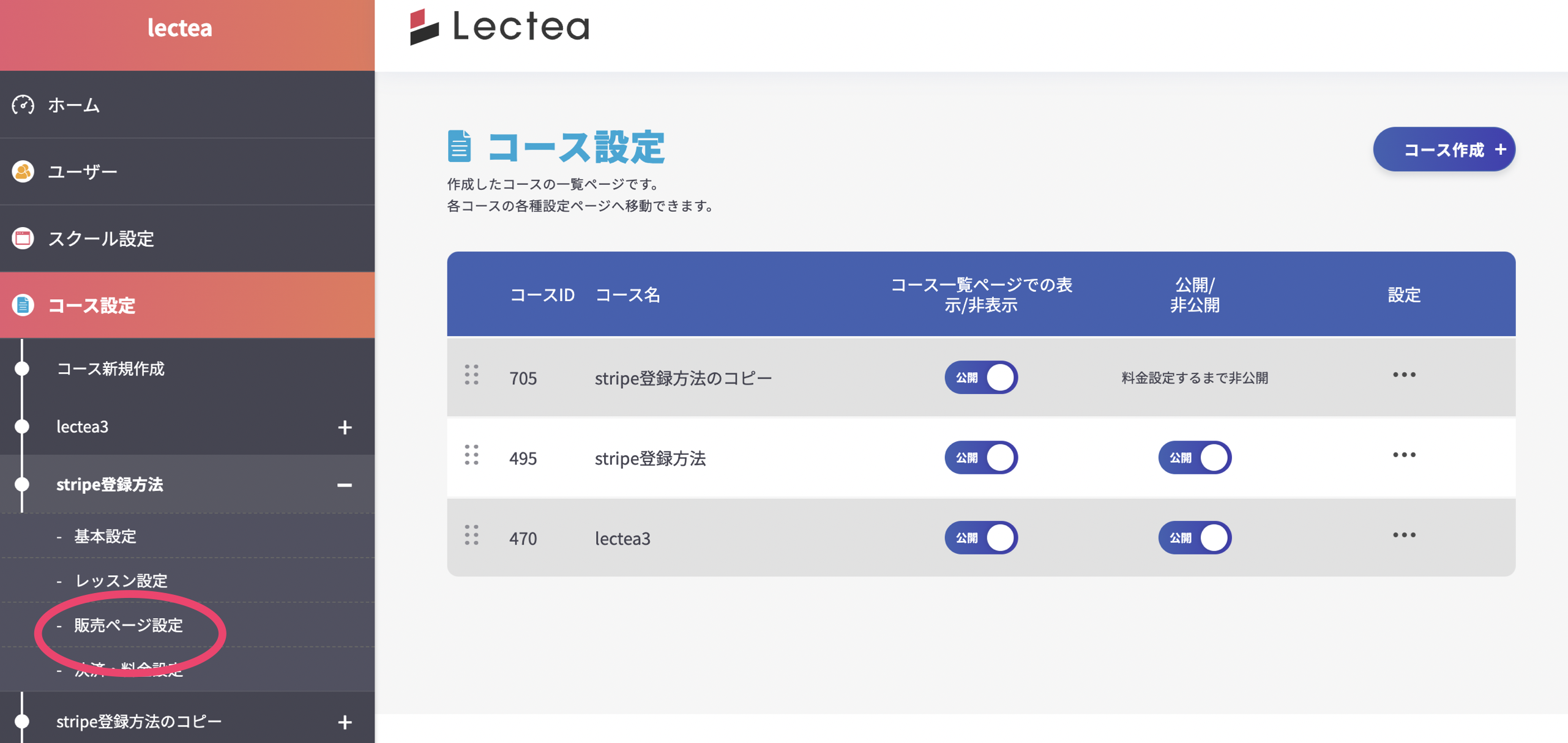Click the course settings document icon in sidebar

[23, 305]
